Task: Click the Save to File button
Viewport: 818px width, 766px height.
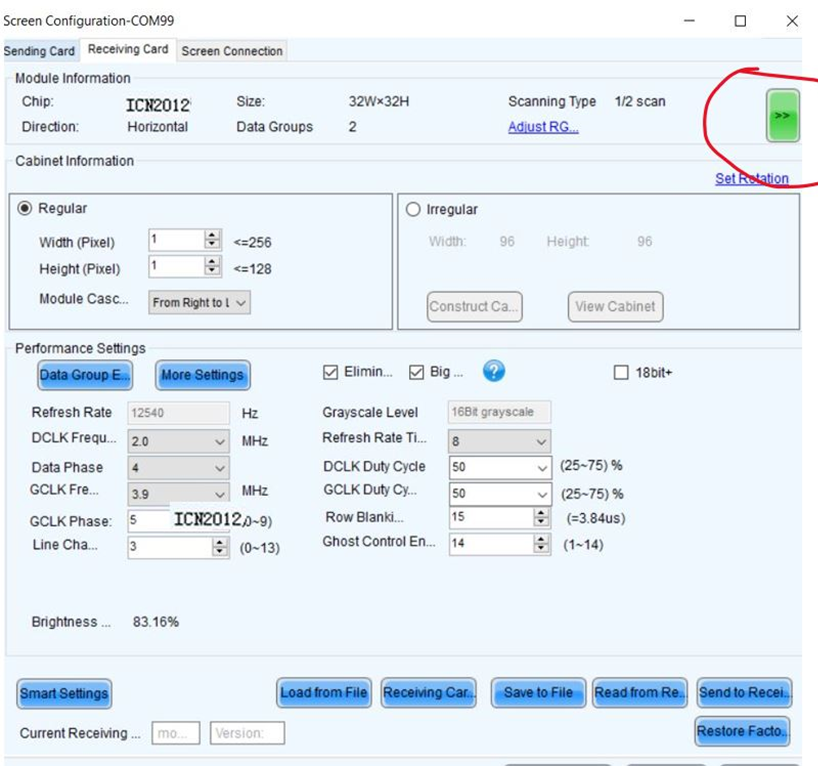Action: tap(538, 692)
